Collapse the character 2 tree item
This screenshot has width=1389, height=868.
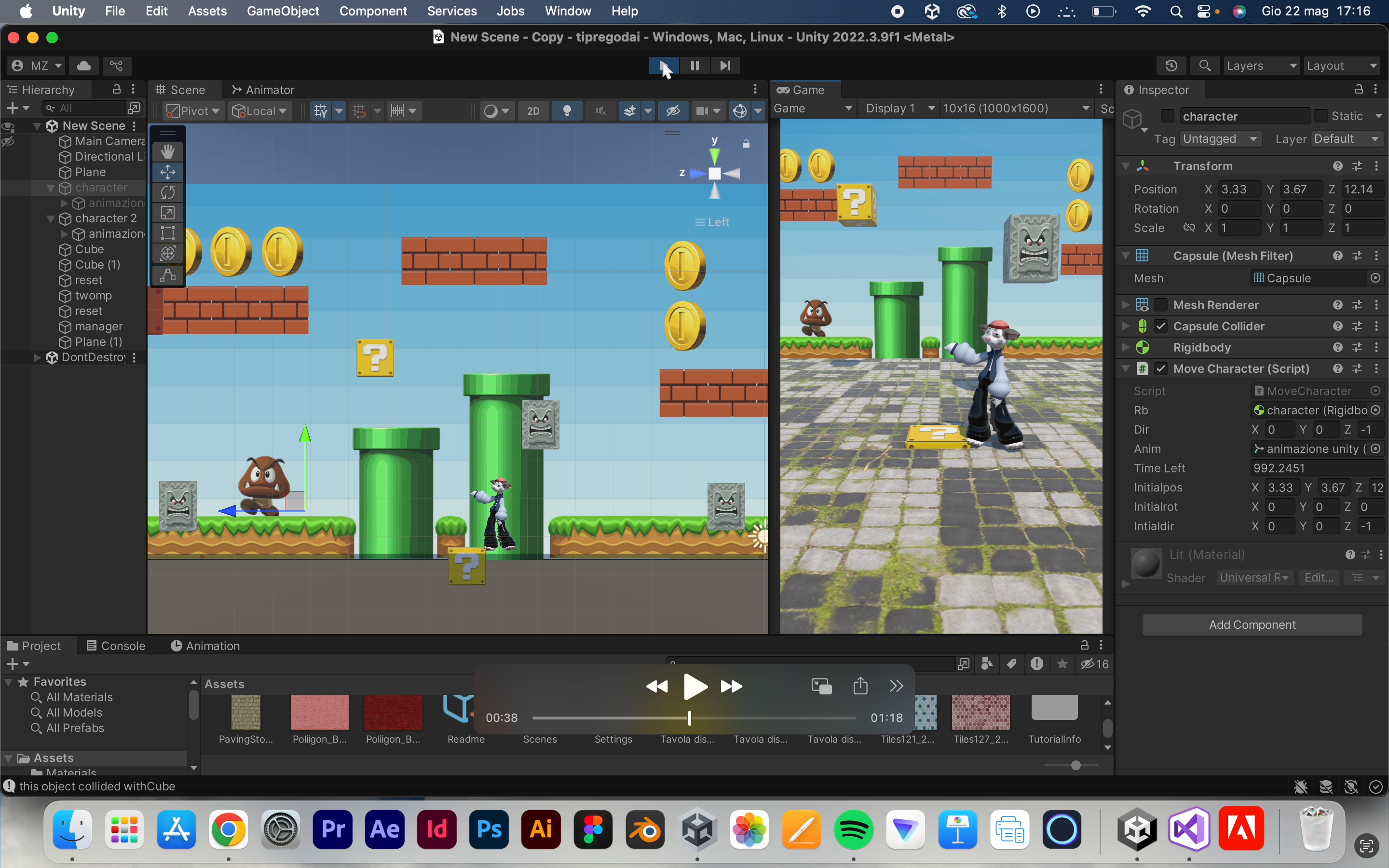51,219
